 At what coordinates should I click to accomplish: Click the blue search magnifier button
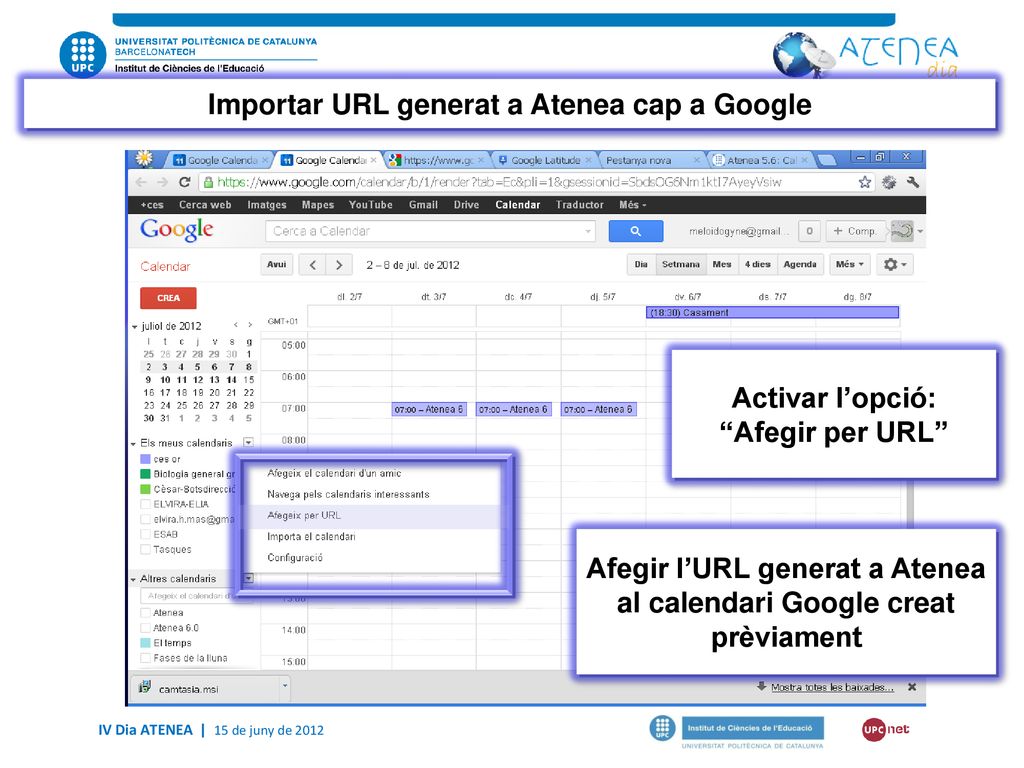coord(635,231)
